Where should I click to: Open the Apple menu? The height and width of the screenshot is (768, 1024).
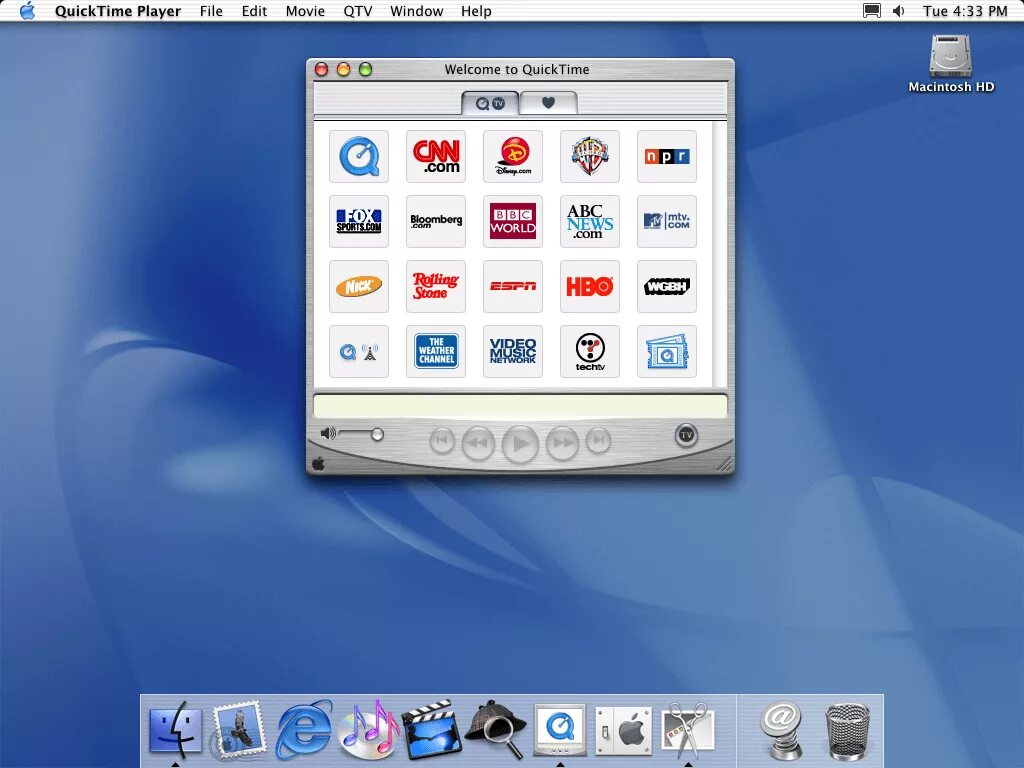point(27,10)
